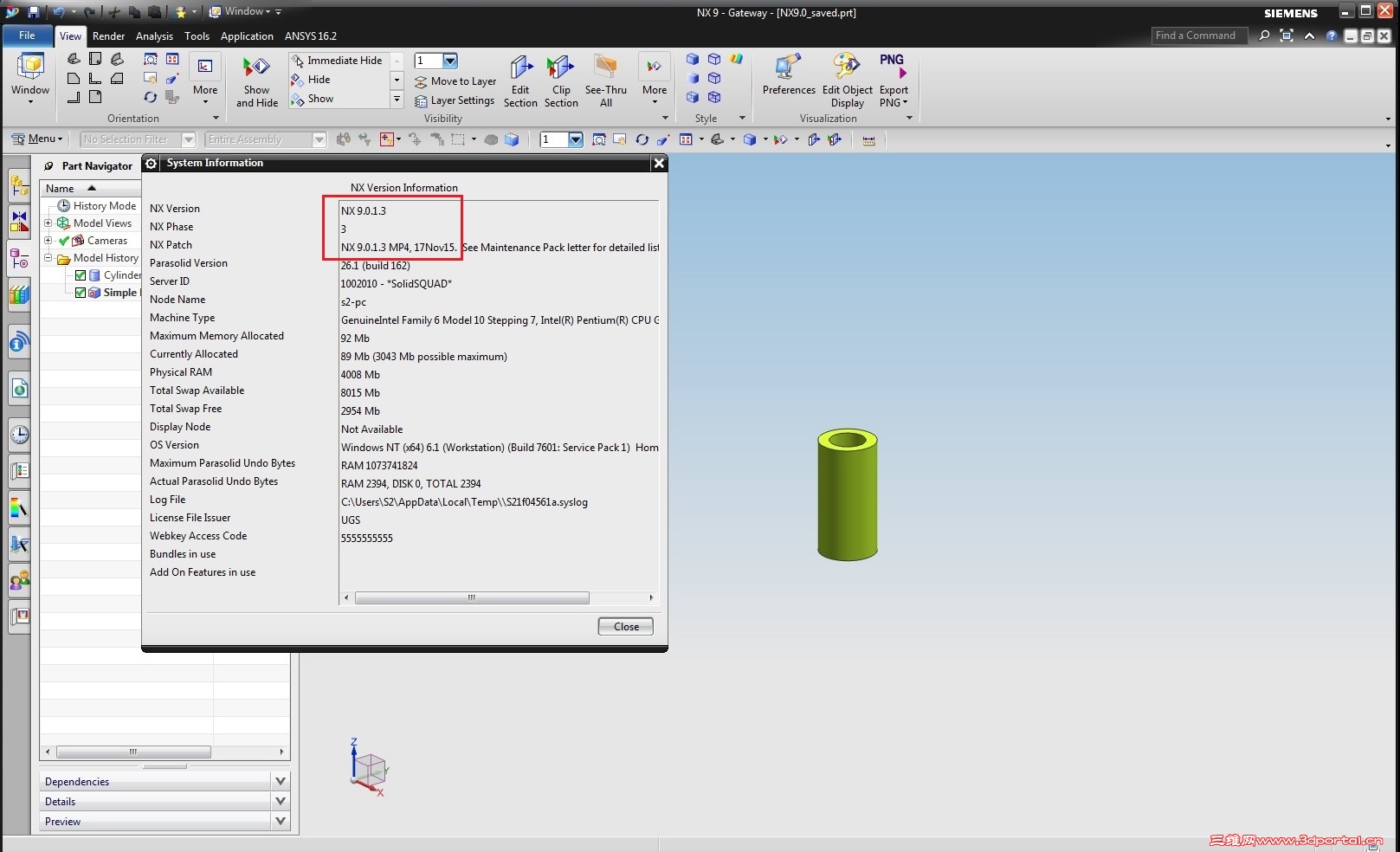This screenshot has width=1400, height=852.
Task: Toggle the Cylinder feature checkbox
Action: (81, 275)
